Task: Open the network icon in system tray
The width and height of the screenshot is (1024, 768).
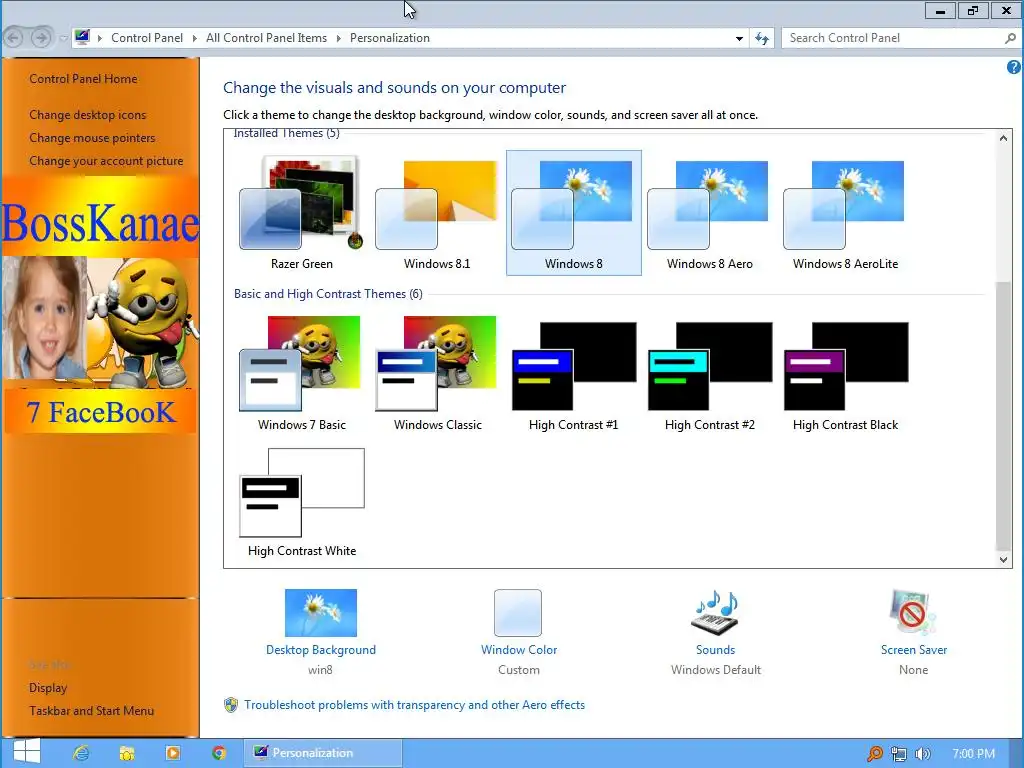Action: (899, 754)
